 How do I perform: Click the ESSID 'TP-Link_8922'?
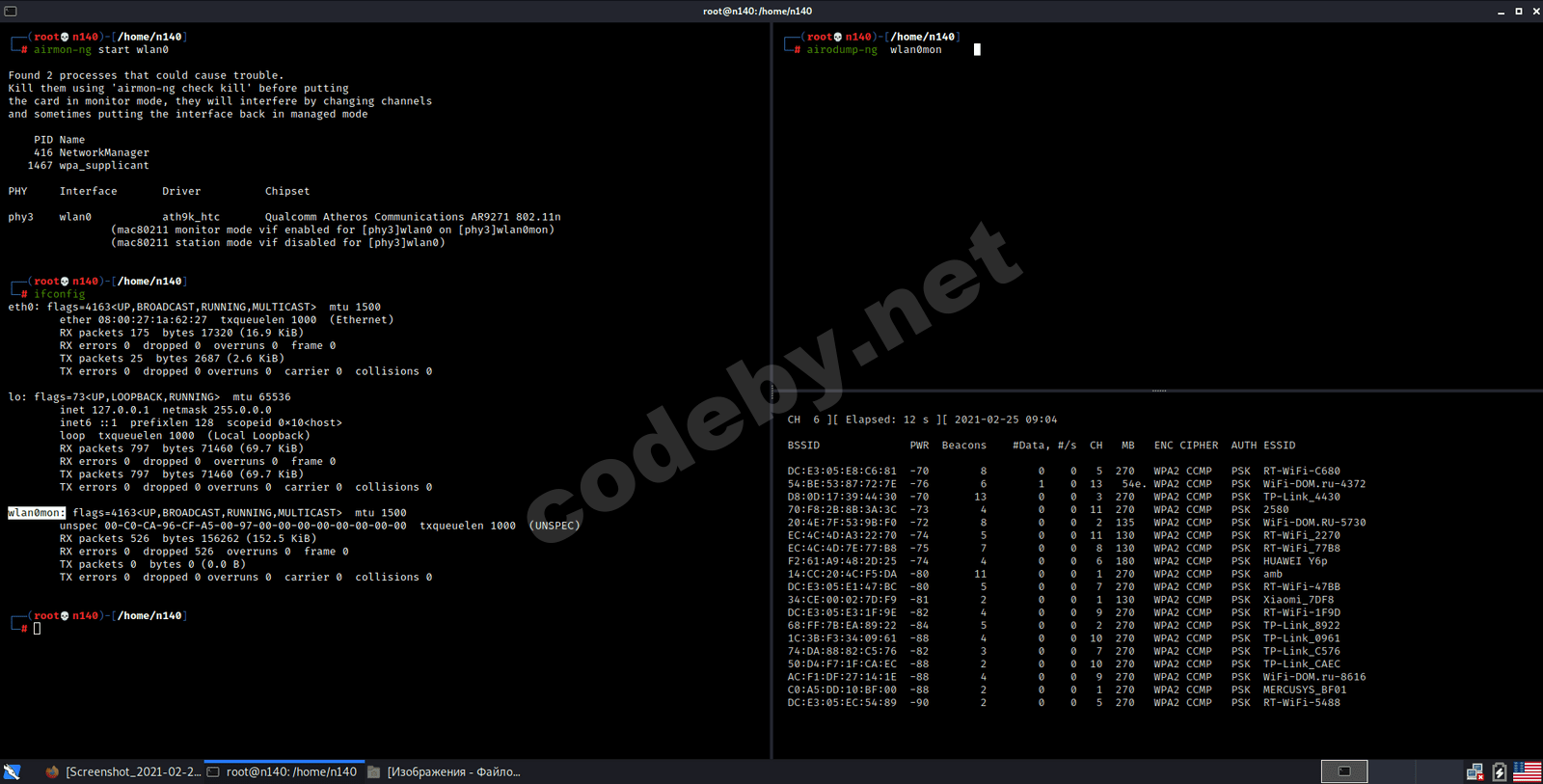(1302, 626)
